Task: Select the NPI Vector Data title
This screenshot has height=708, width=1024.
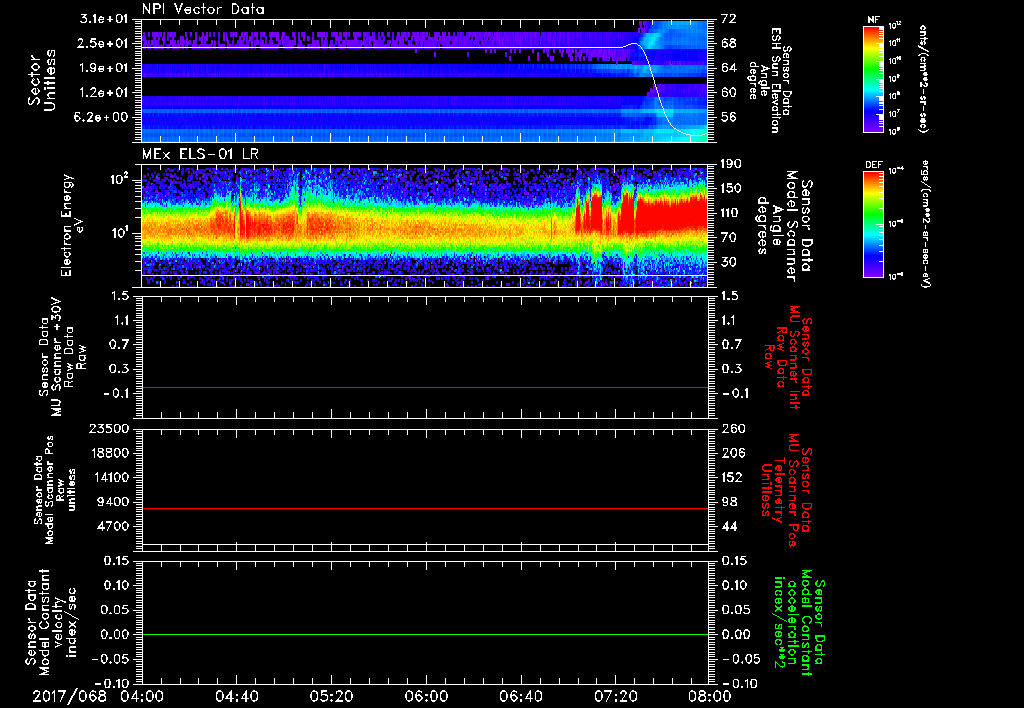Action: point(203,9)
